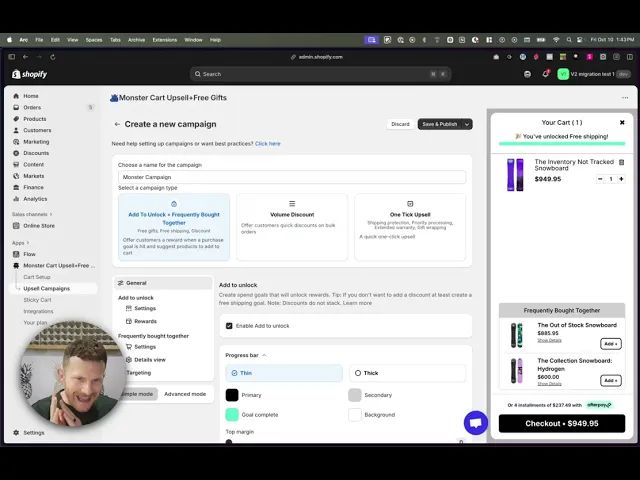Viewport: 640px width, 480px height.
Task: Open Settings at the sidebar bottom
Action: (x=33, y=433)
